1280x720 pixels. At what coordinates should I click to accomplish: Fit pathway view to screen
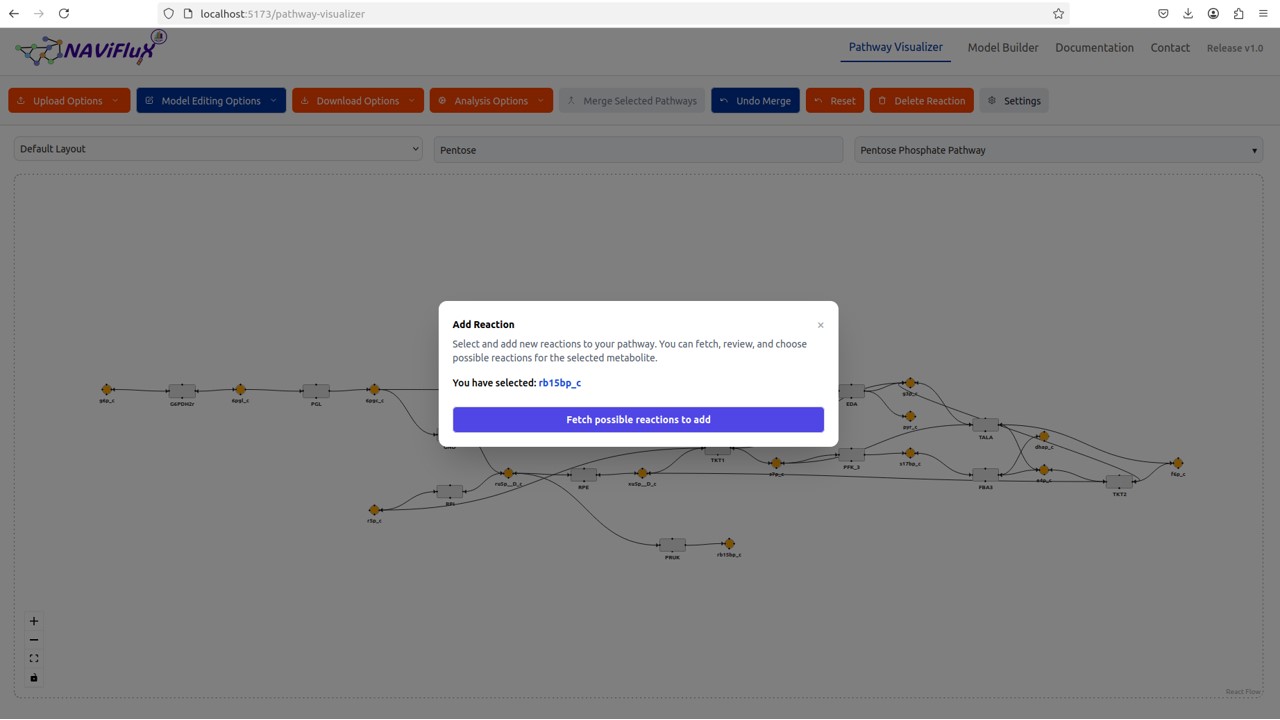click(34, 659)
